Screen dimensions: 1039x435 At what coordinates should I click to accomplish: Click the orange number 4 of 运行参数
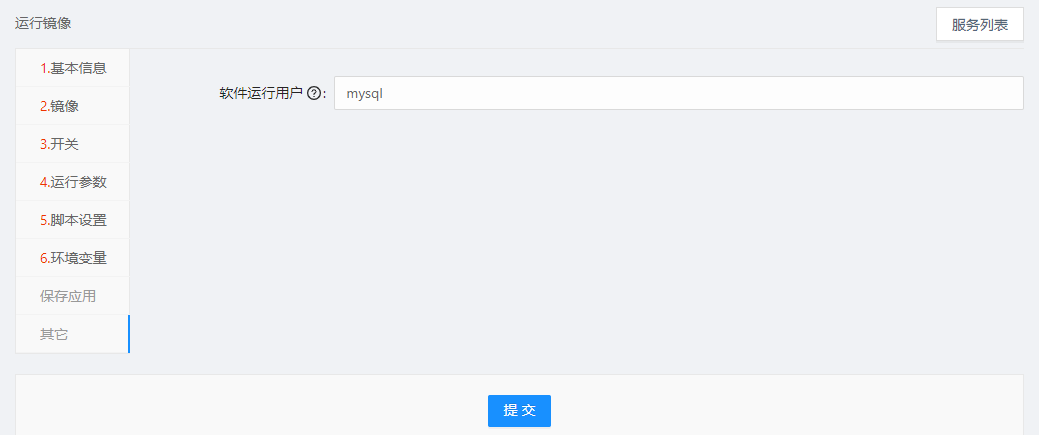pyautogui.click(x=44, y=182)
